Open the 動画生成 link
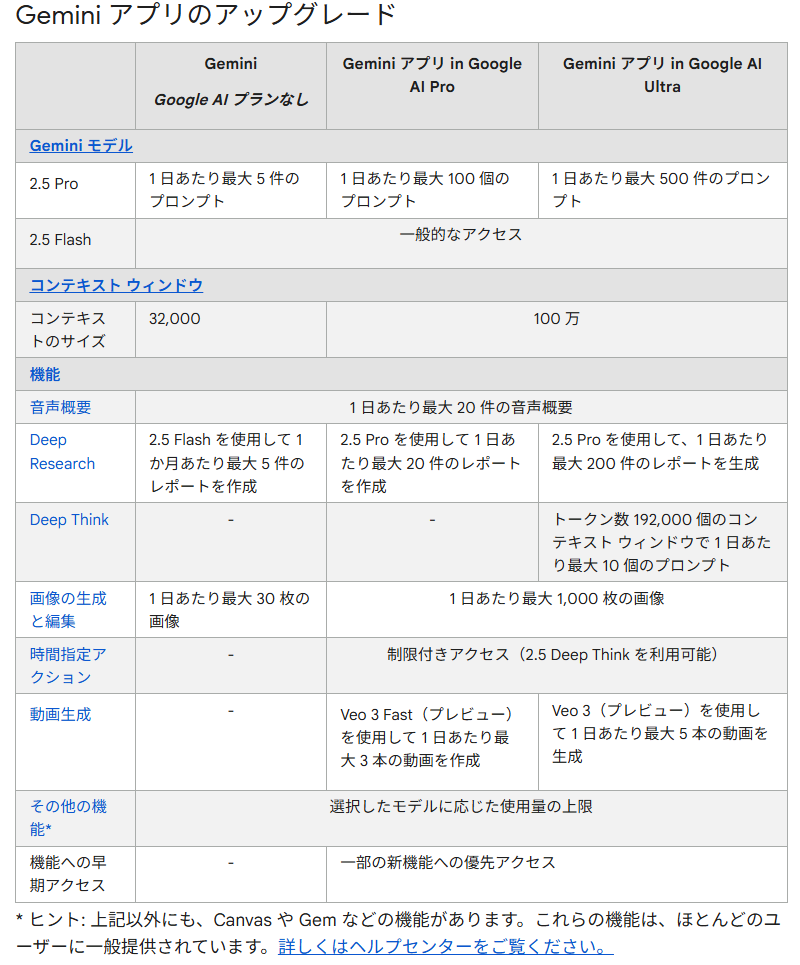This screenshot has height=965, width=800. pyautogui.click(x=60, y=715)
